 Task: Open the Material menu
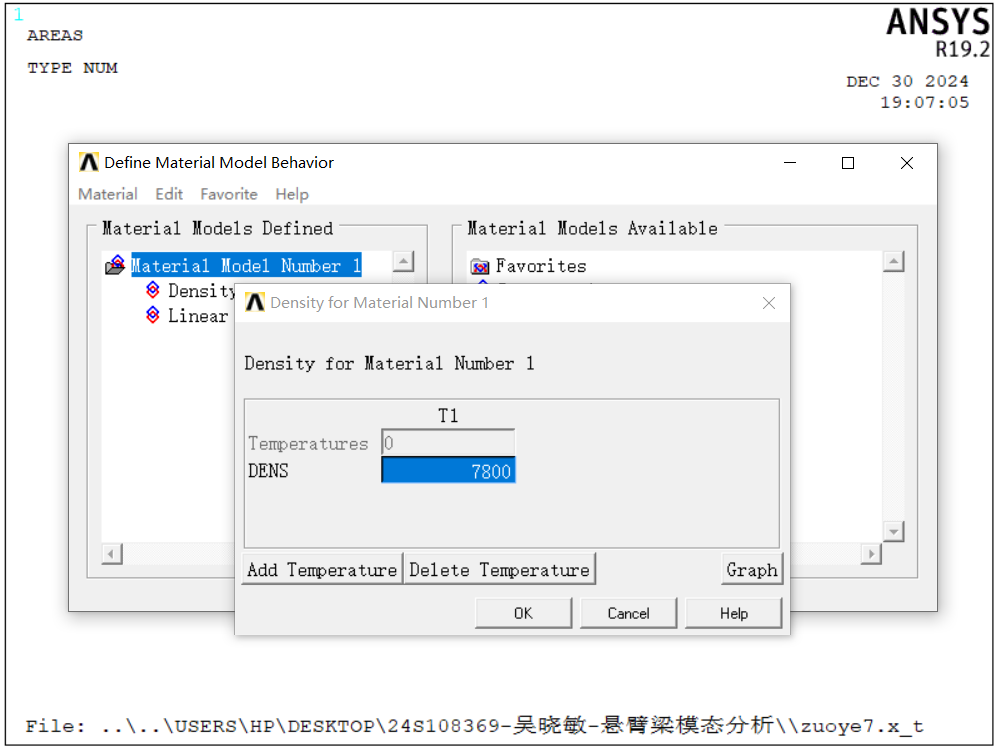108,194
